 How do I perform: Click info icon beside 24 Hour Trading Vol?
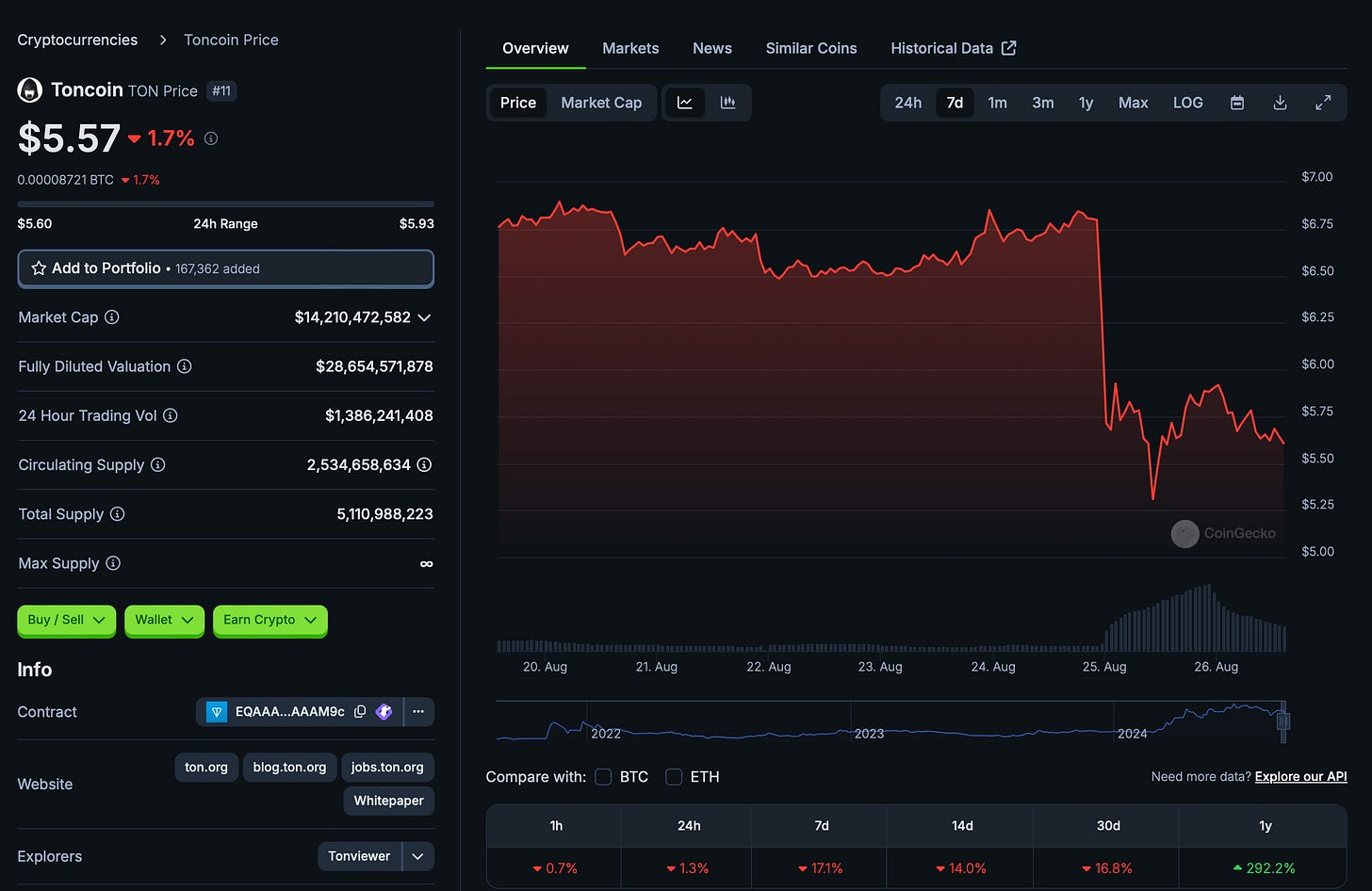pyautogui.click(x=171, y=415)
